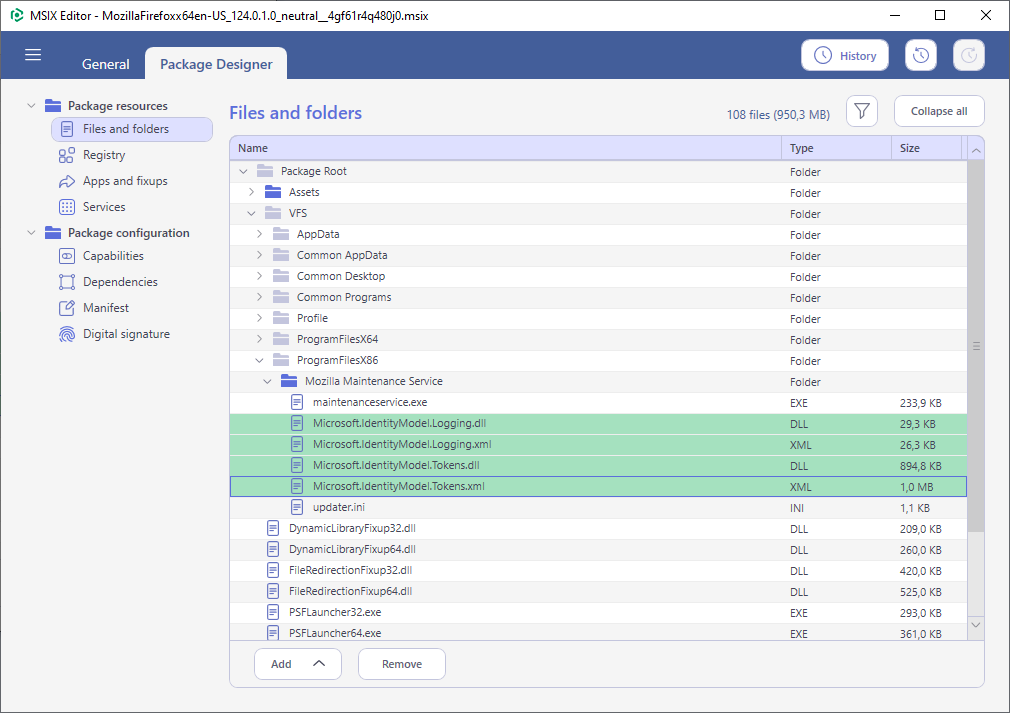Click the PSFLauncher32.exe file icon
1010x713 pixels.
273,612
